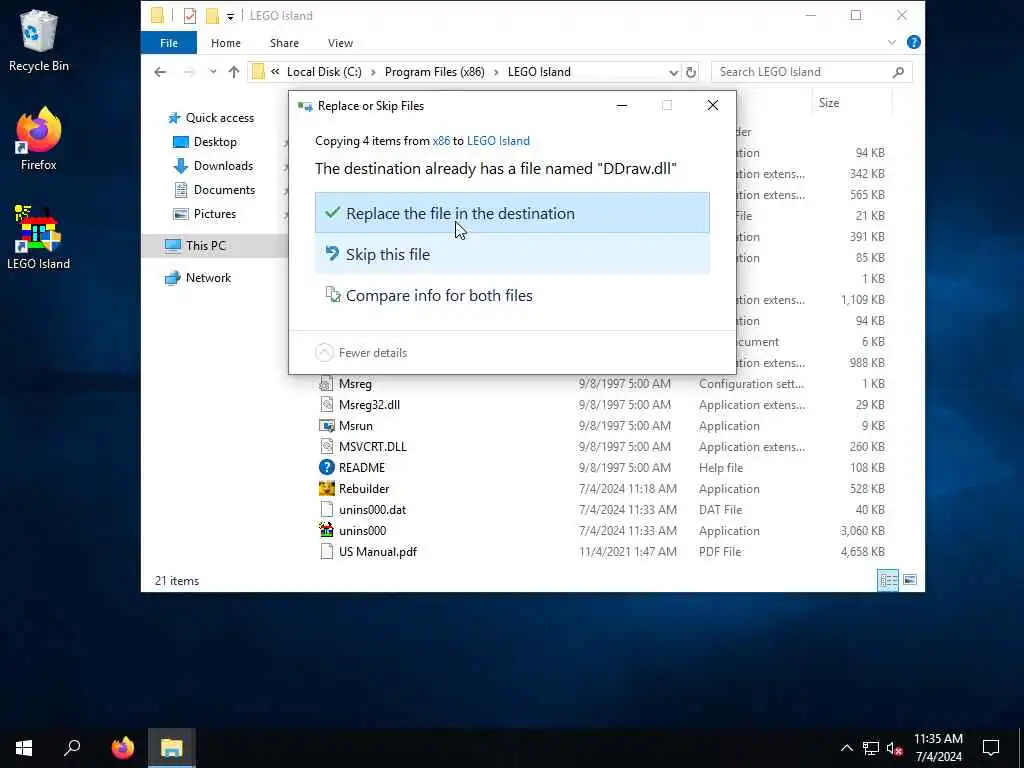Select the Msreg configuration file

[355, 384]
